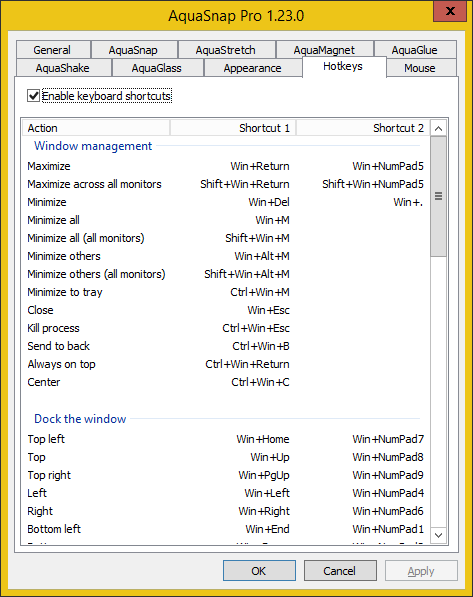Select the Bottom left dock row

point(226,529)
